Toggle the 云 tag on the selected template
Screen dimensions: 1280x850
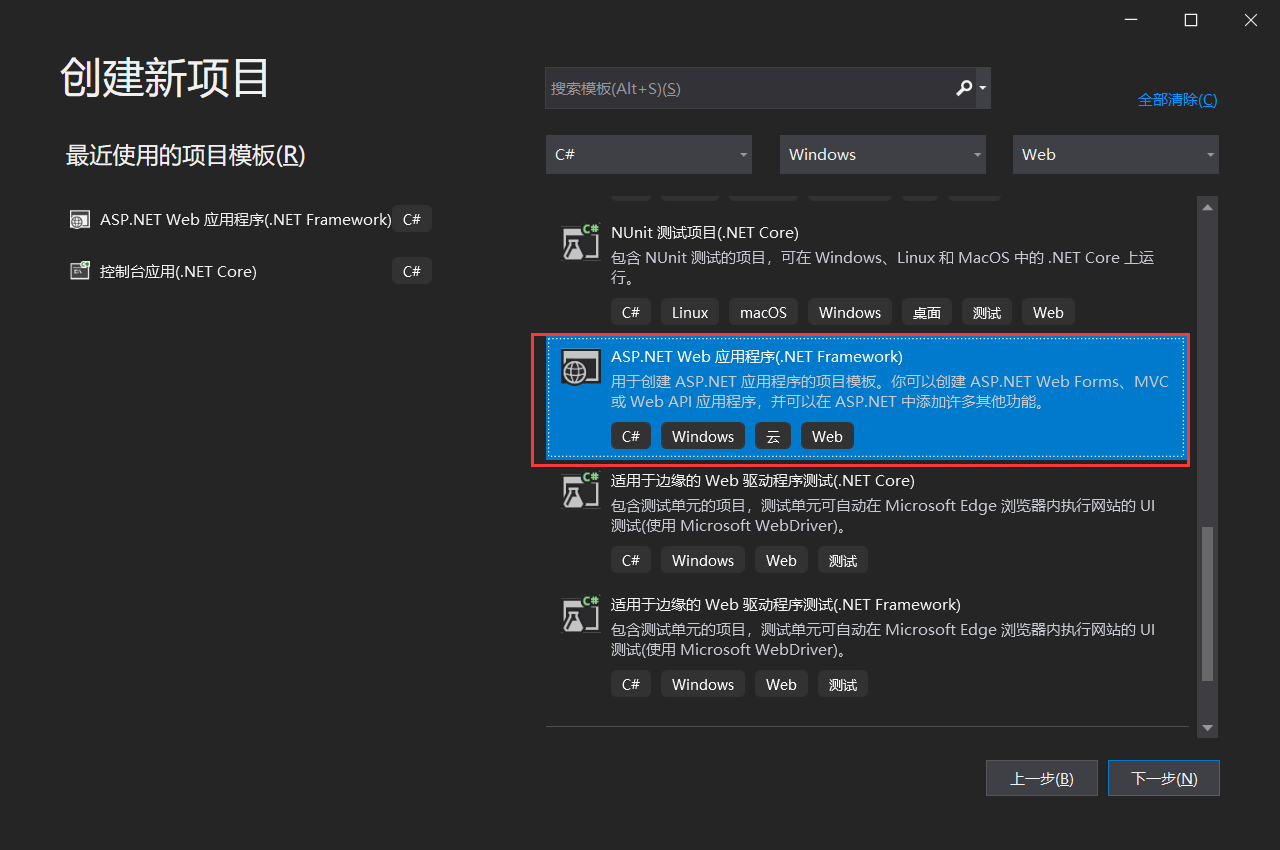coord(772,436)
